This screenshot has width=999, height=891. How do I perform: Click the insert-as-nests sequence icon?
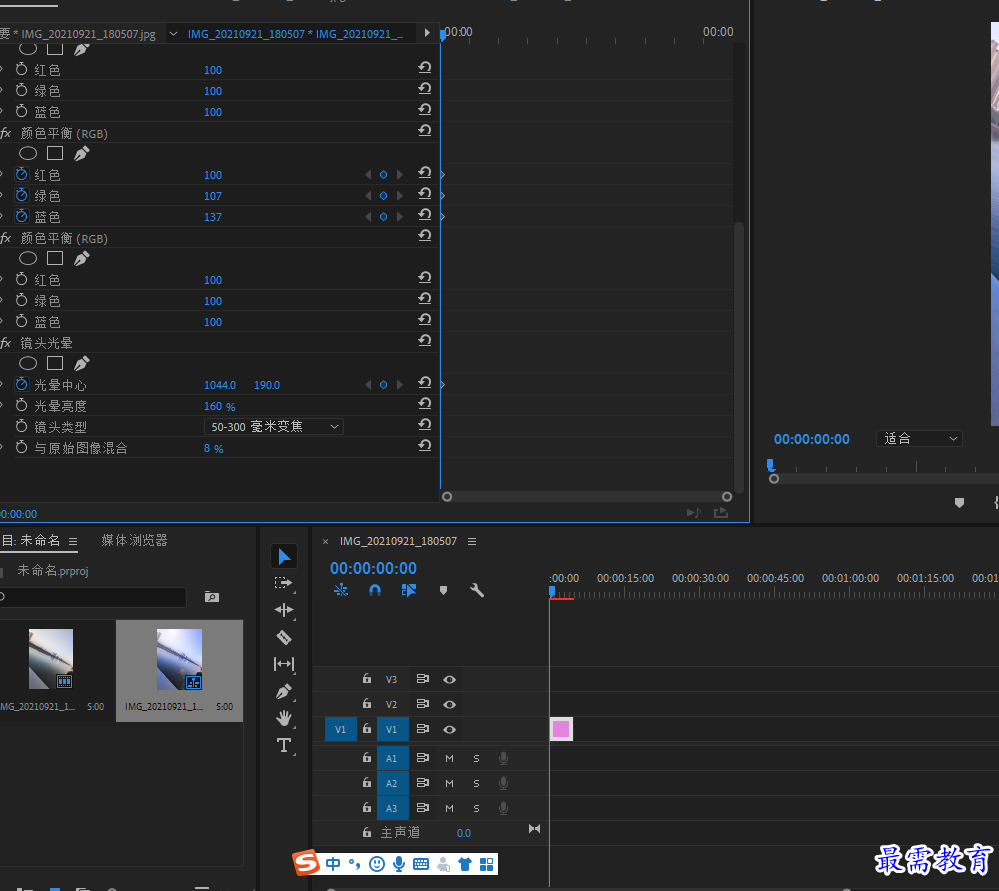[341, 590]
